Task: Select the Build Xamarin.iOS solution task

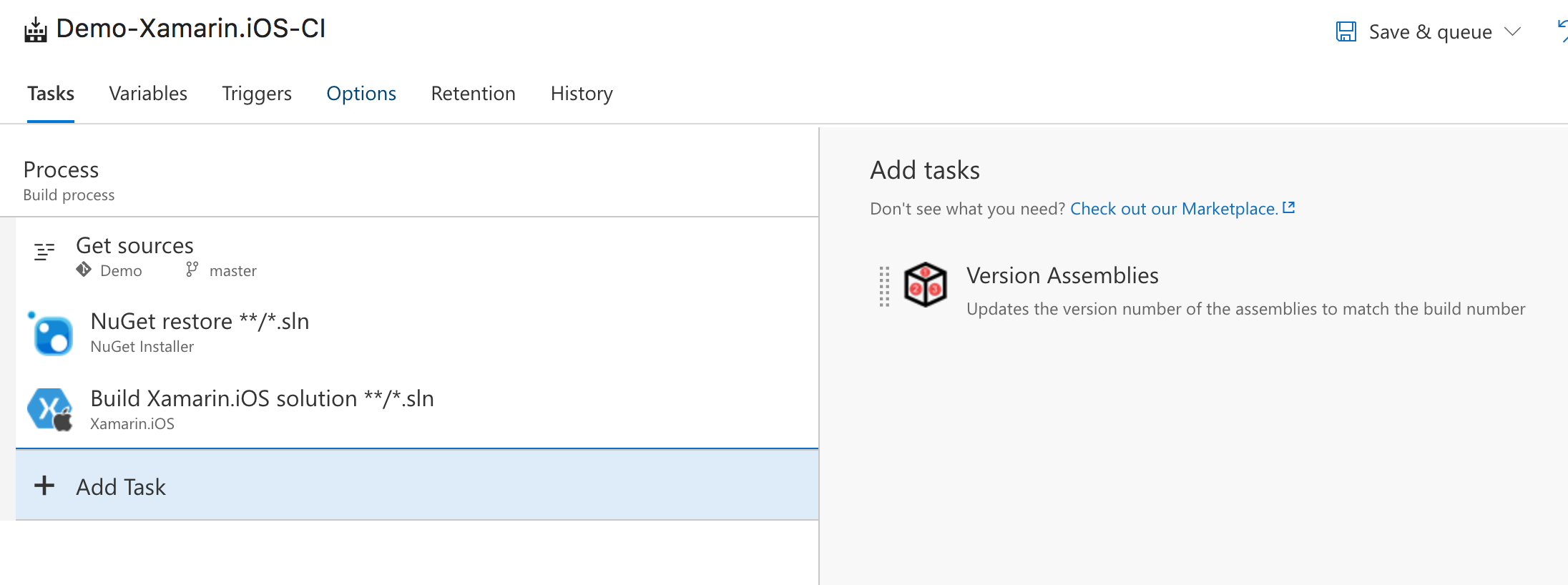Action: tap(417, 410)
